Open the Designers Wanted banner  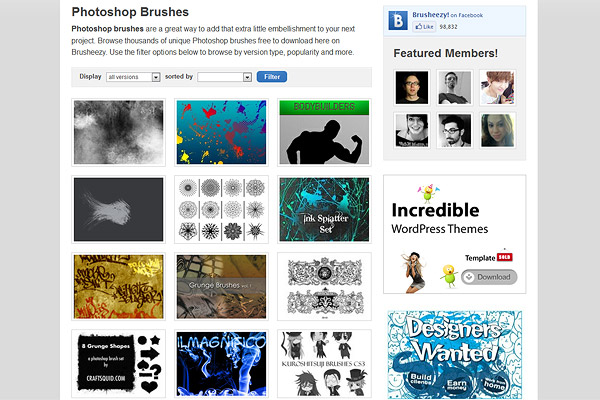pos(455,355)
